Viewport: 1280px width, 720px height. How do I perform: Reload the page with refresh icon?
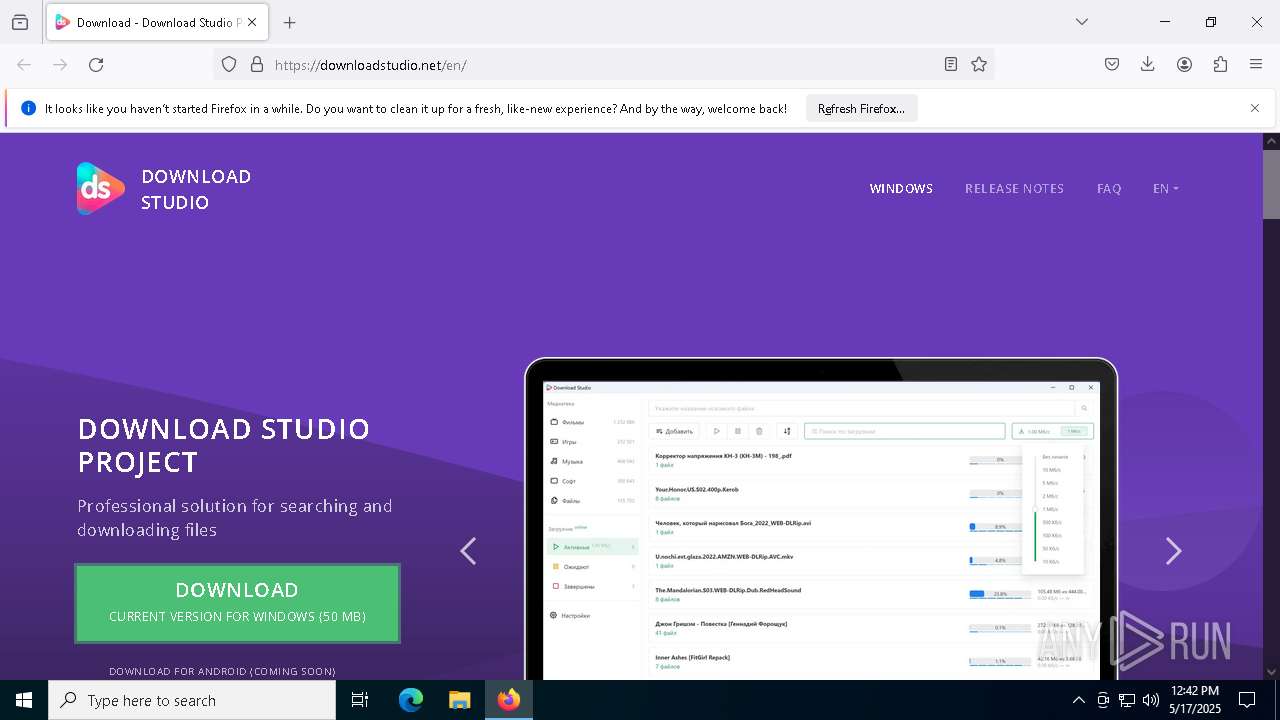[x=96, y=64]
